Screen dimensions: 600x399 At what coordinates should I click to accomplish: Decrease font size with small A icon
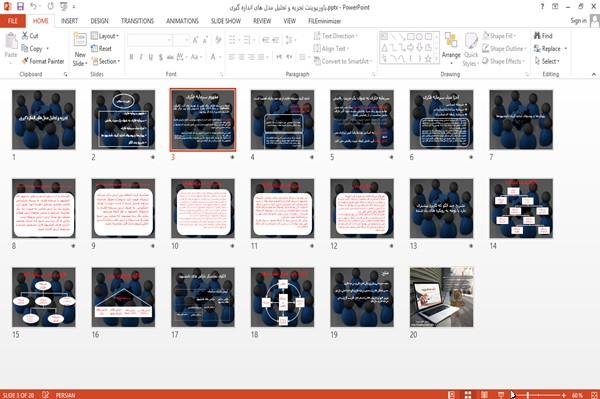205,40
